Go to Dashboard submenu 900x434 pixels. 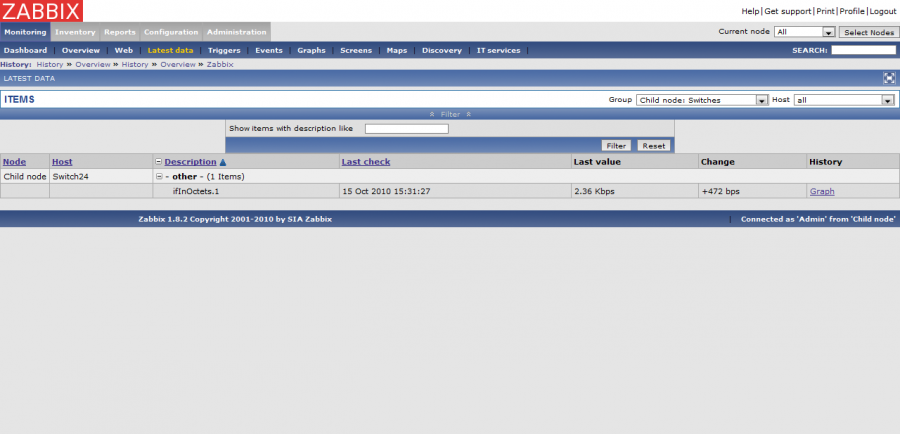[25, 51]
